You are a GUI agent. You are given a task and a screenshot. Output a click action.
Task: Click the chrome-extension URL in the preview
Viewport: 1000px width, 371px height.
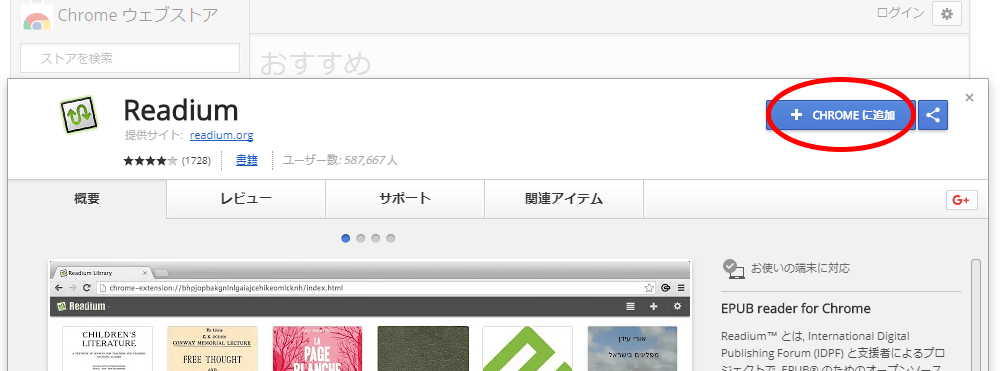pyautogui.click(x=226, y=288)
